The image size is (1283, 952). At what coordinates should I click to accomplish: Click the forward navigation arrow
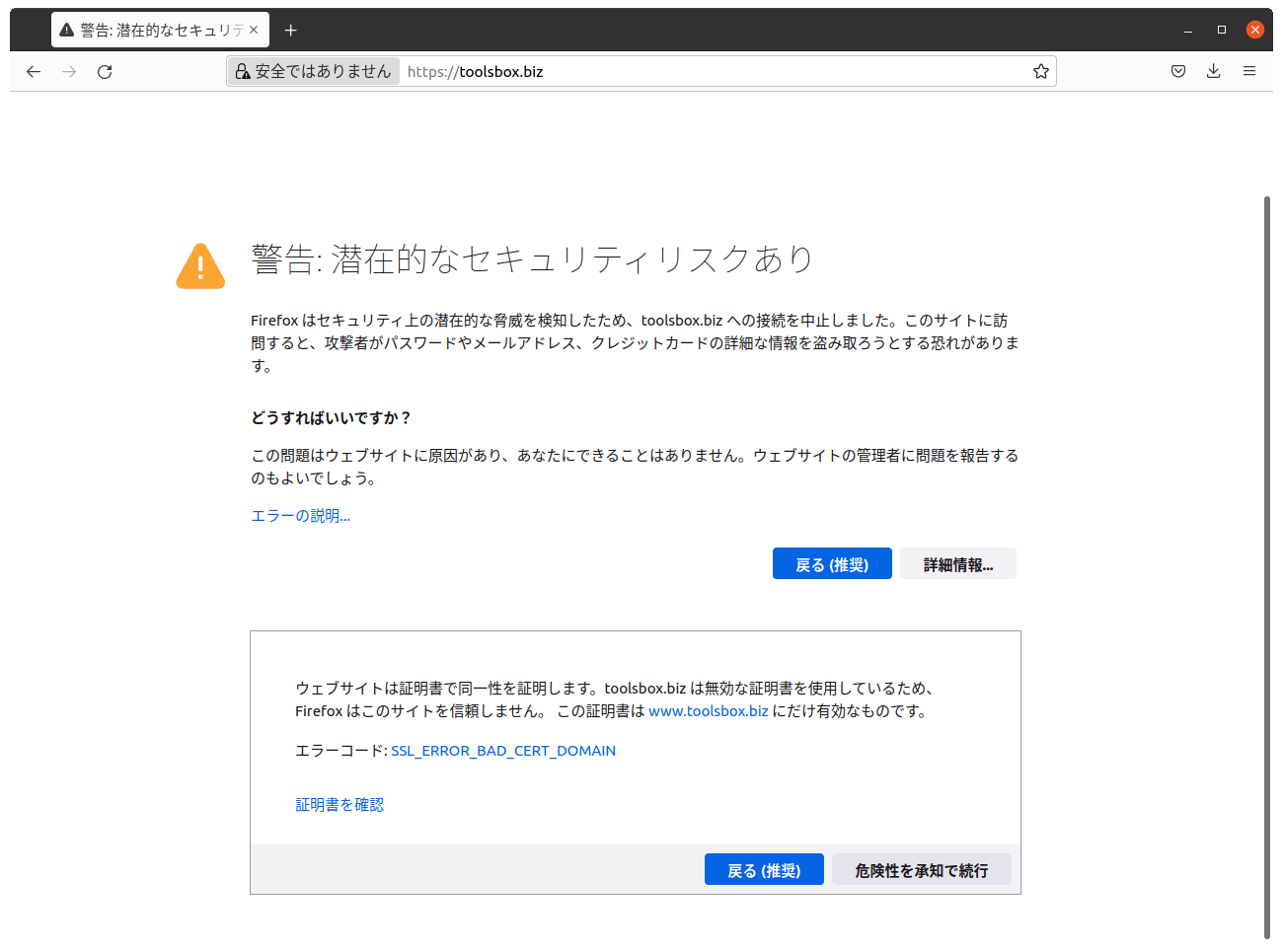pyautogui.click(x=69, y=71)
